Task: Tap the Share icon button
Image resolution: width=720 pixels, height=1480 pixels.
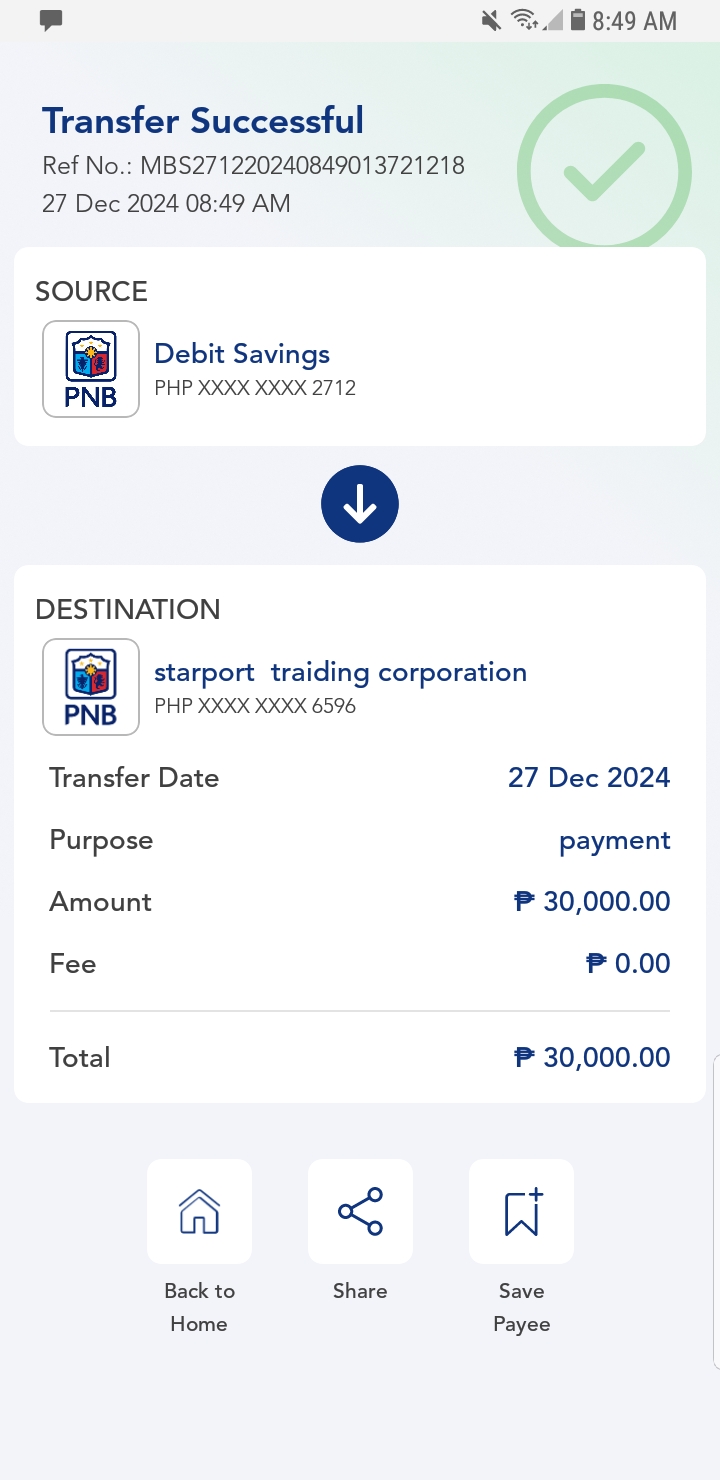Action: [x=360, y=1211]
